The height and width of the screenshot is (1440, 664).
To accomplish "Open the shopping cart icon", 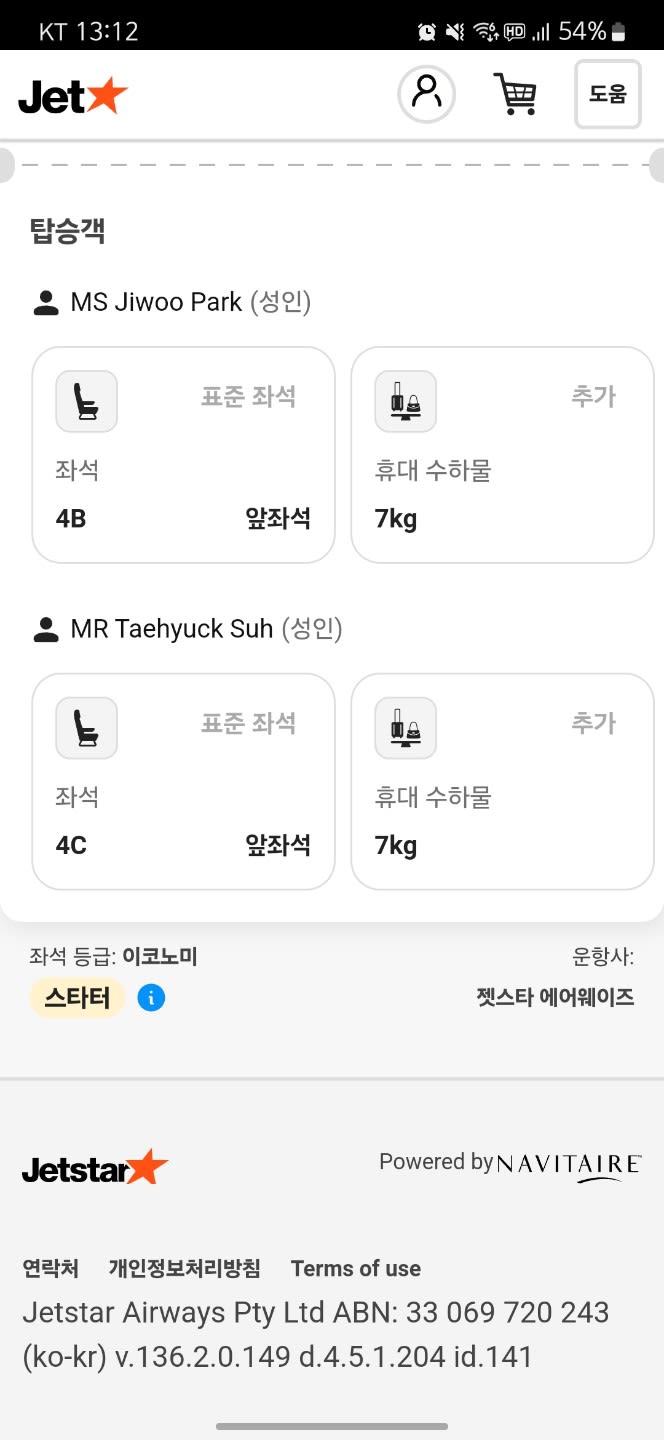I will (x=515, y=94).
